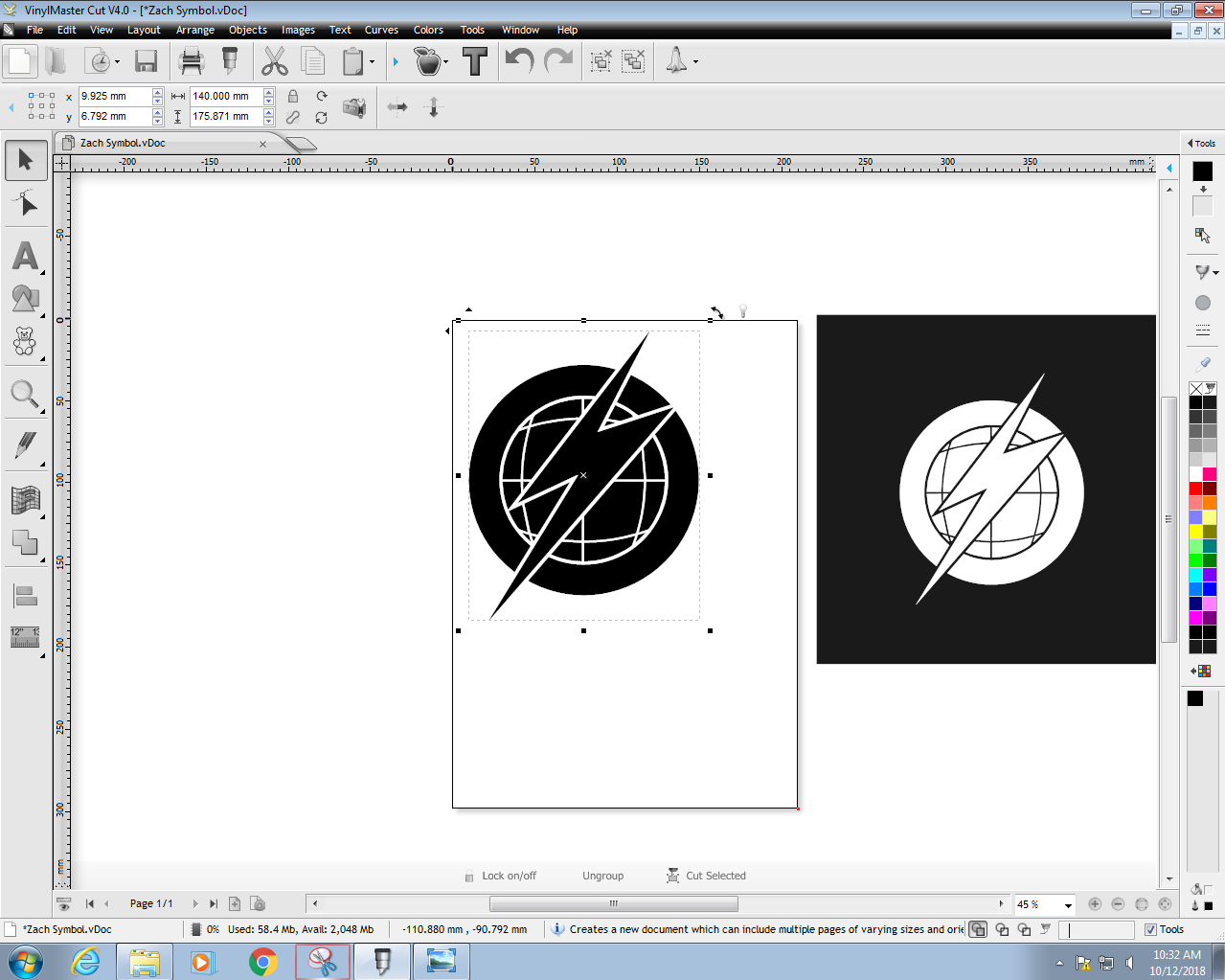Screen dimensions: 1225x980
Task: Select the pencil drawing tool
Action: pyautogui.click(x=26, y=445)
